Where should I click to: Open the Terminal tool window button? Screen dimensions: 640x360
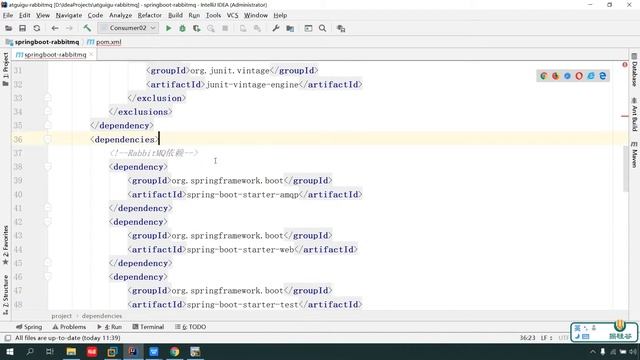[148, 327]
